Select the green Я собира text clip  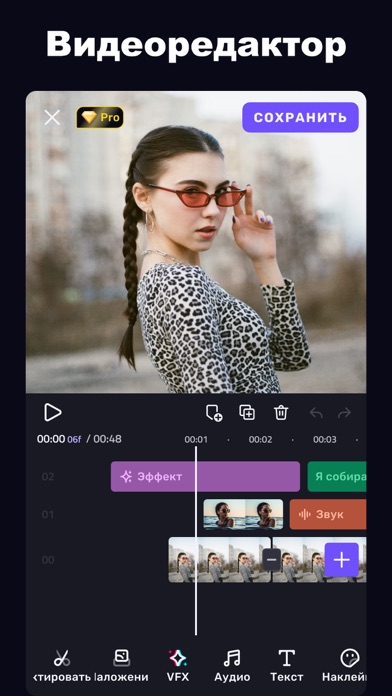[337, 477]
